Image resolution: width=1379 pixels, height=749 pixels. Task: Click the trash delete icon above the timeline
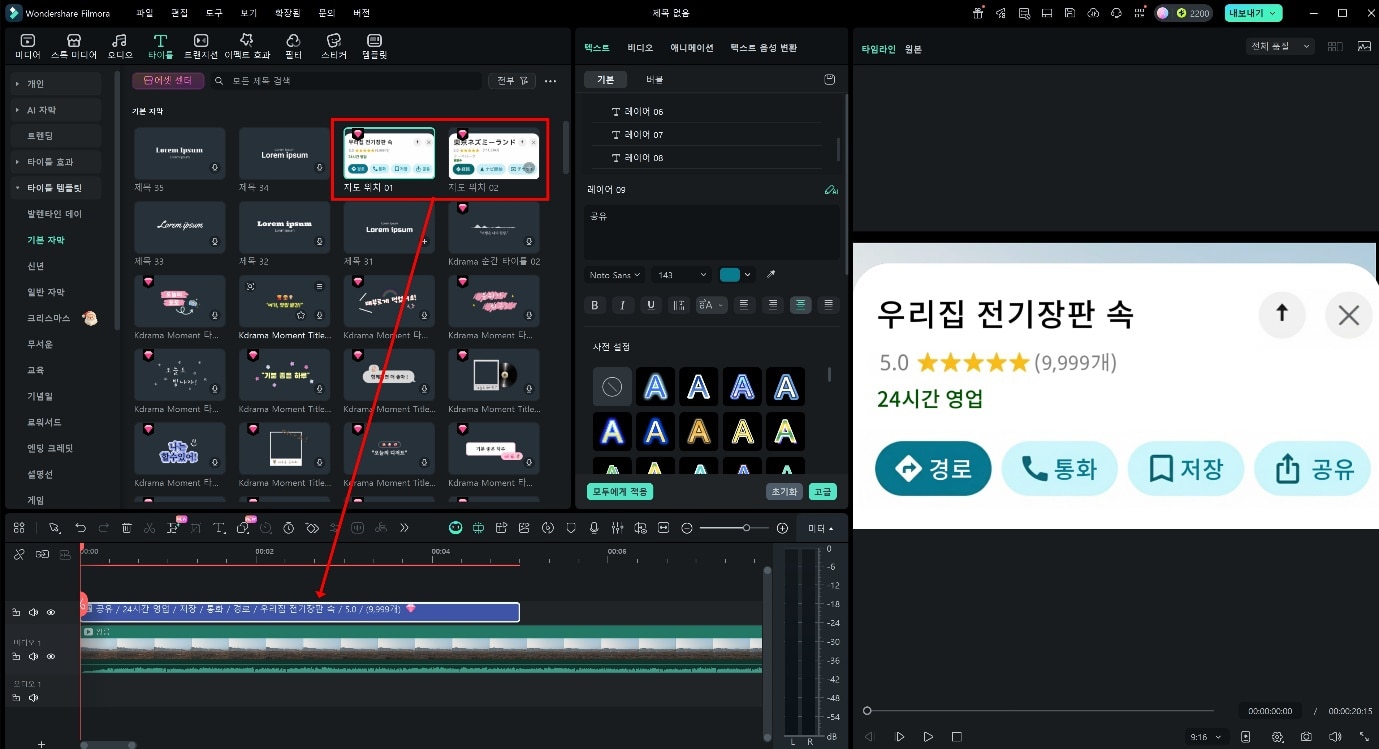(125, 527)
